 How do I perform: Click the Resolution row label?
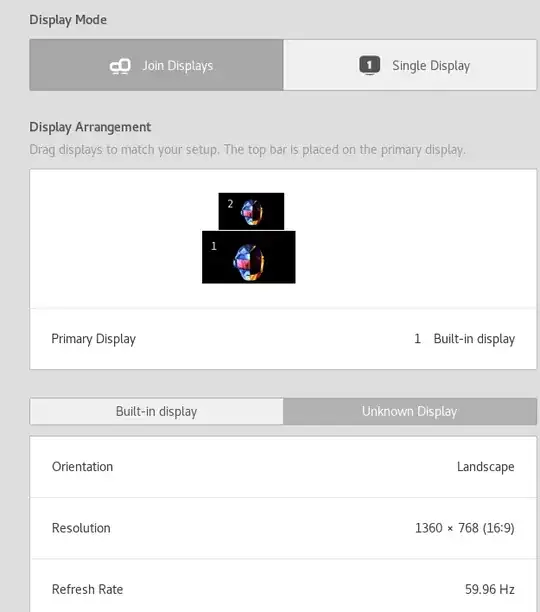point(81,528)
